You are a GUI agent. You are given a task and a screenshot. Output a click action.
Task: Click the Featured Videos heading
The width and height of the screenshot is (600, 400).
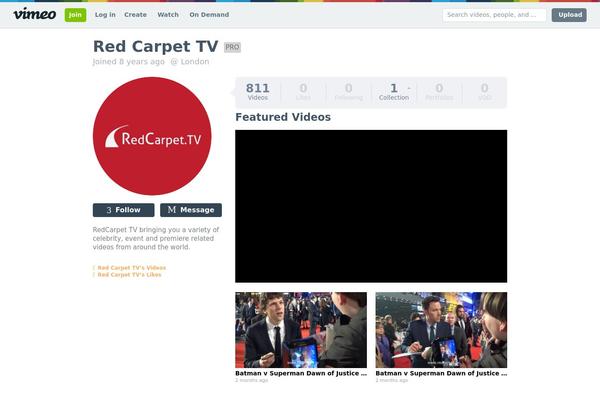pos(283,117)
